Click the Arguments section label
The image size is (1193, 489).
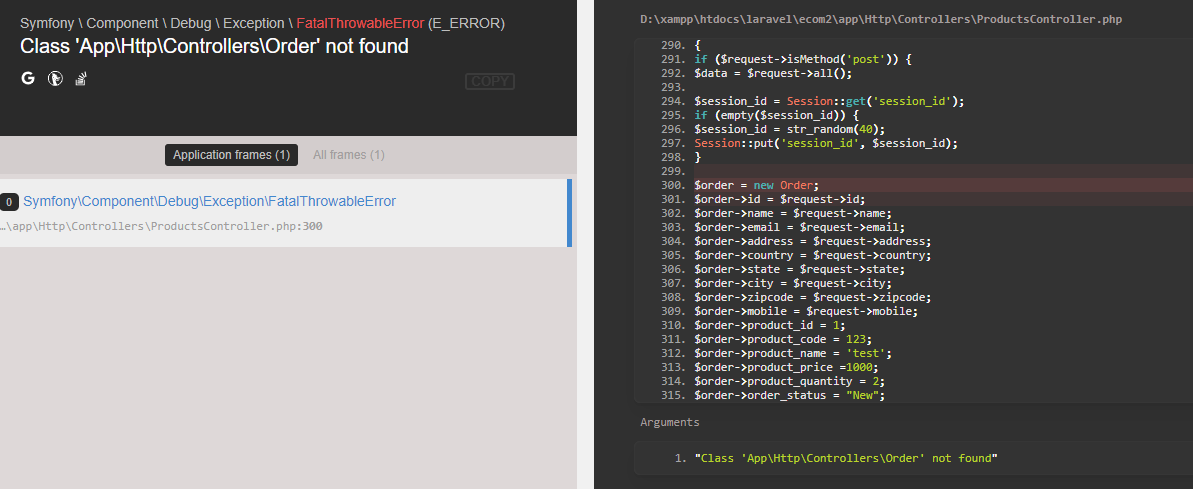click(670, 422)
